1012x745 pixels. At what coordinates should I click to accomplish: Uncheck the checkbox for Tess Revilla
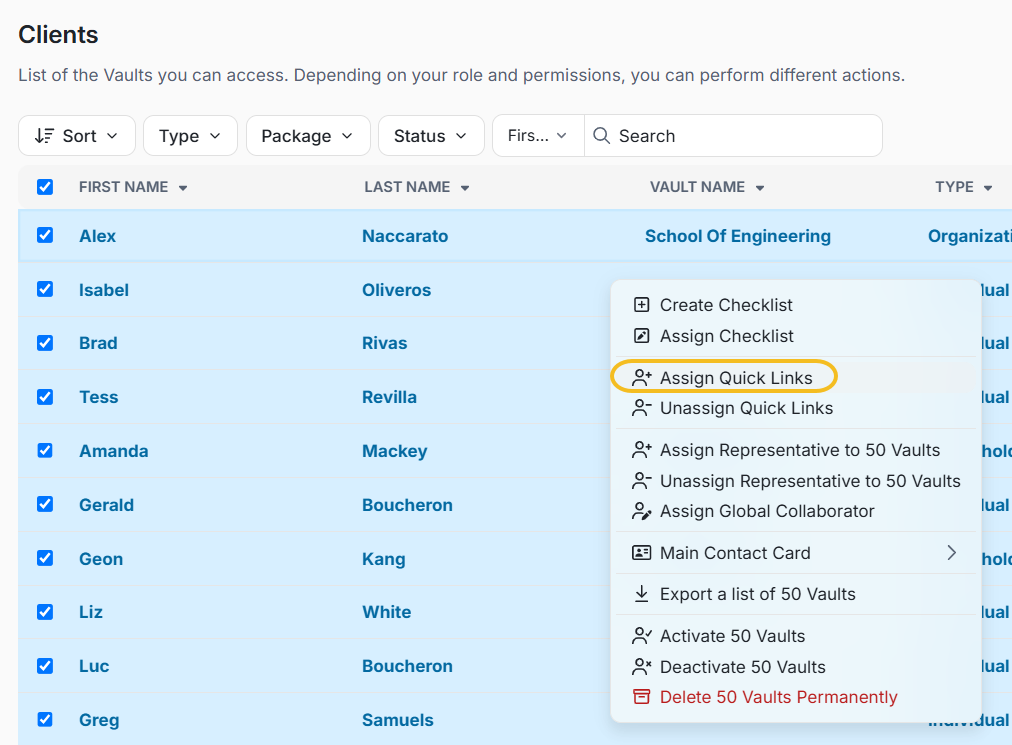(45, 396)
